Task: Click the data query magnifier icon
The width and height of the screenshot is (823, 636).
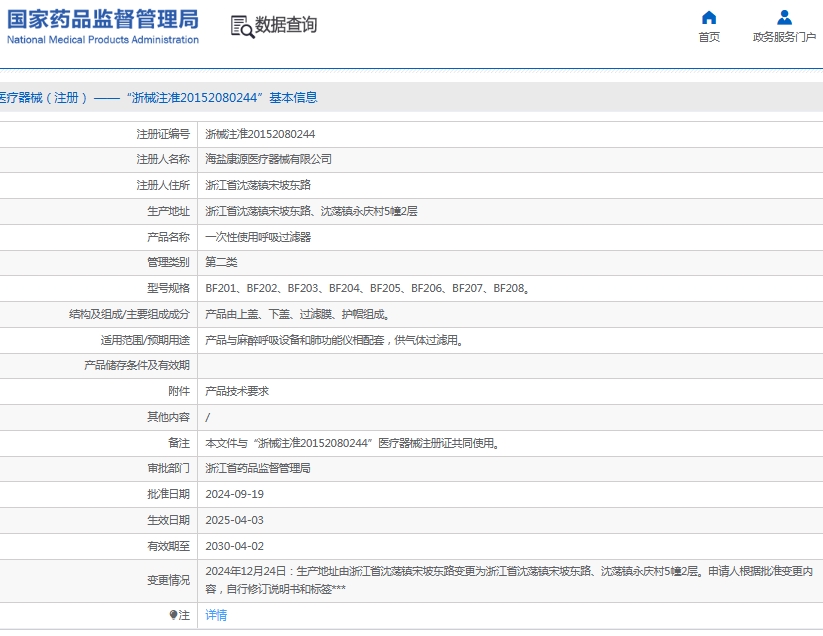Action: pyautogui.click(x=242, y=27)
